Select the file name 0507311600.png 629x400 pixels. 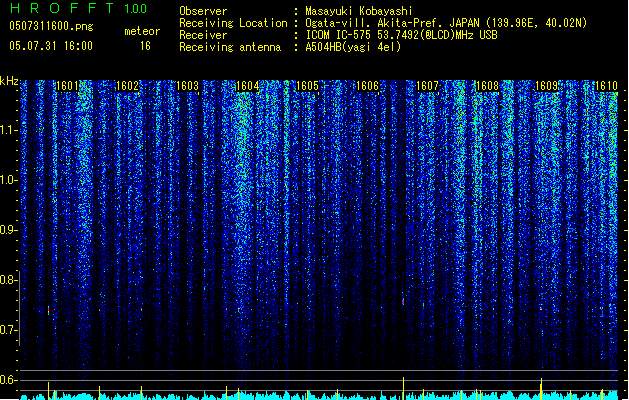click(x=51, y=26)
